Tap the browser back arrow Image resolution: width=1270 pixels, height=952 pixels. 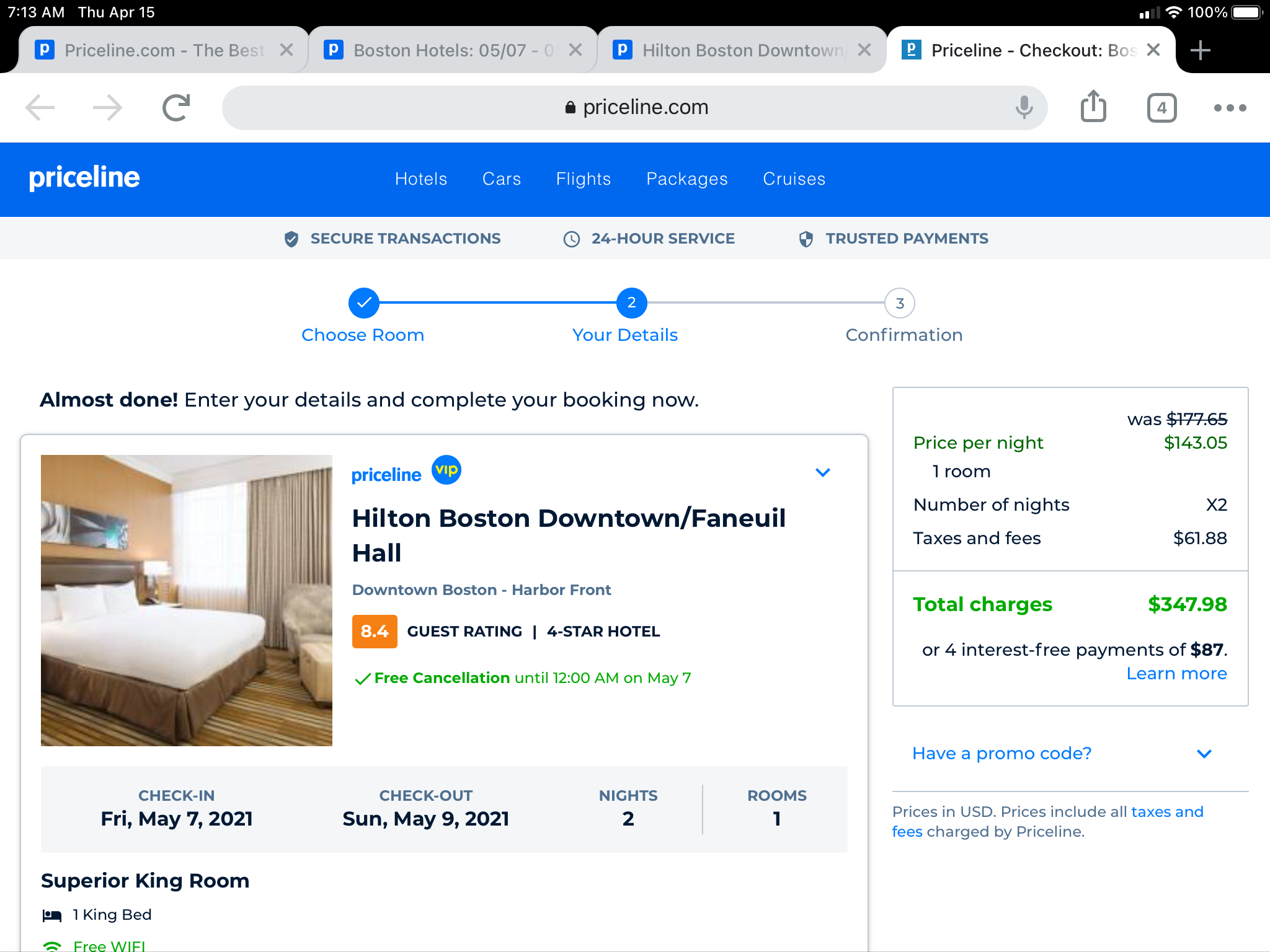click(40, 108)
